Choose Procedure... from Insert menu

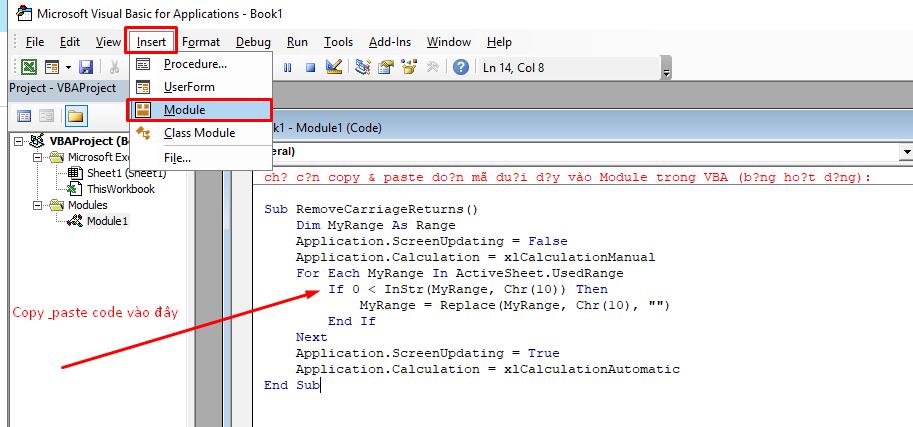coord(200,64)
